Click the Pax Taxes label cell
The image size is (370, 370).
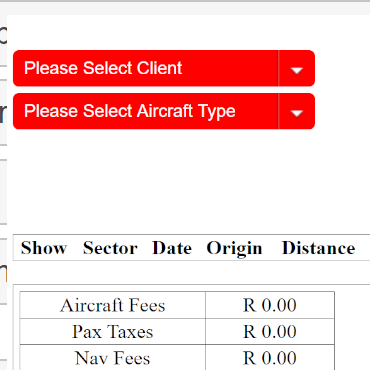pos(113,332)
